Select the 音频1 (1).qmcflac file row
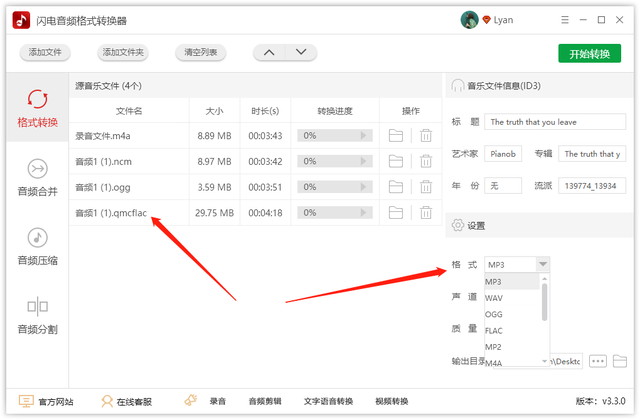The image size is (640, 420). click(255, 213)
